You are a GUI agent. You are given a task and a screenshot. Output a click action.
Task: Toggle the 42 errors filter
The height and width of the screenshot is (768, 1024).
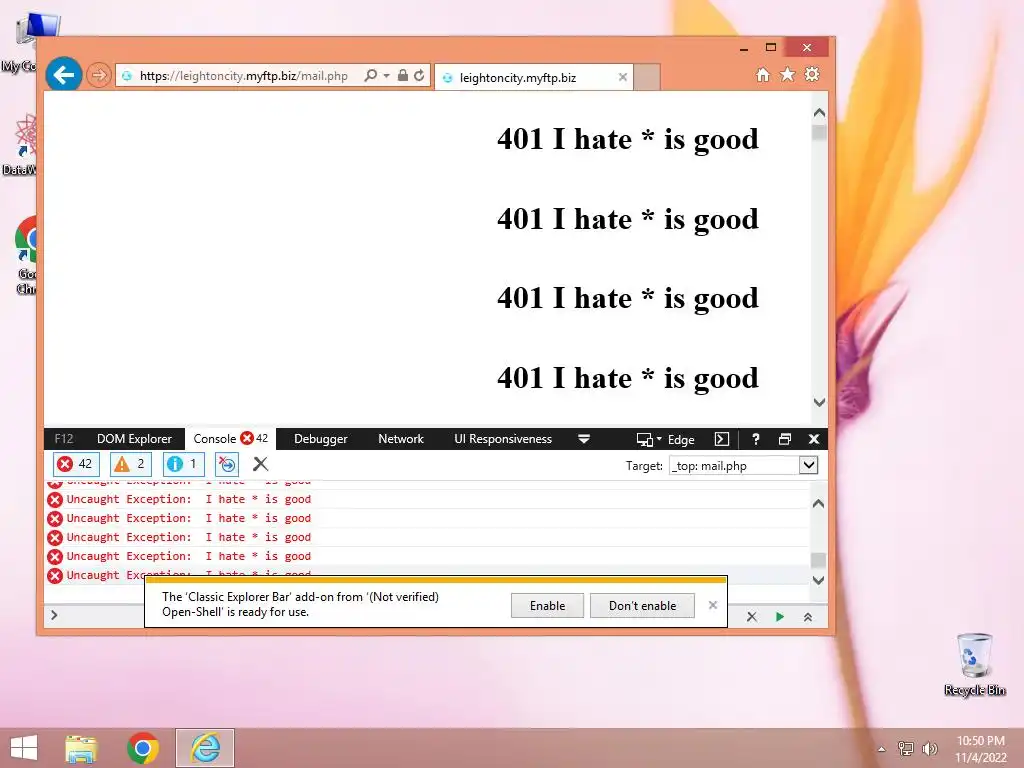click(x=76, y=464)
